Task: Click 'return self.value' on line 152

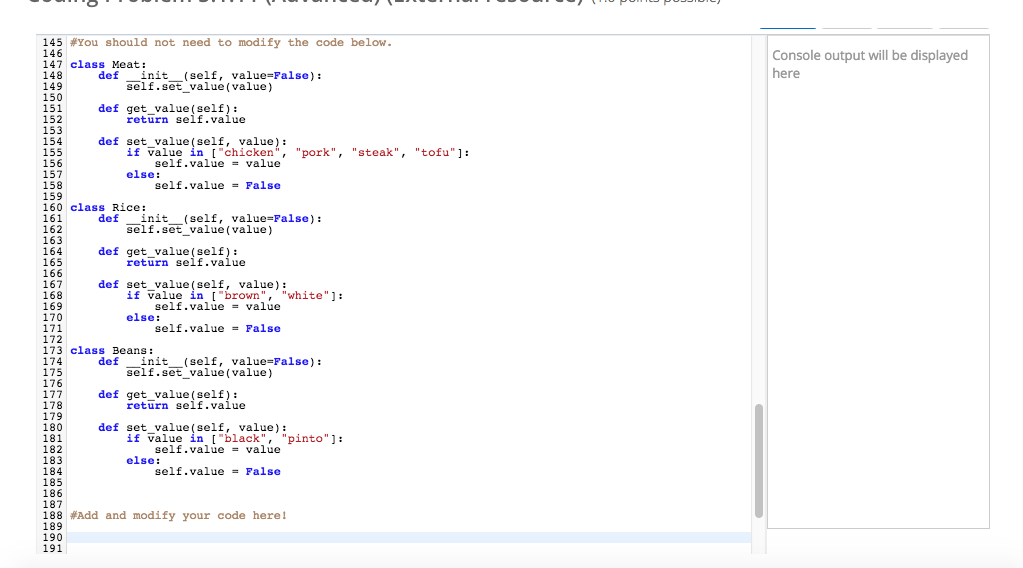Action: point(186,119)
